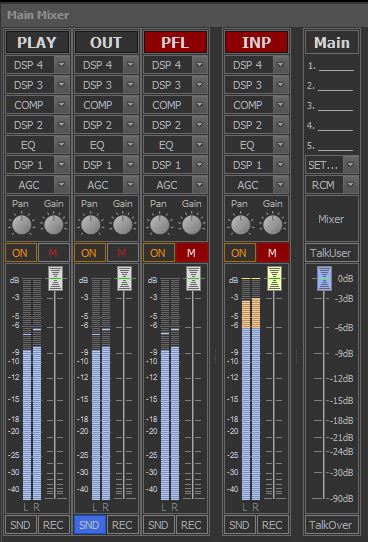Toggle the OUT channel ON switch
Viewport: 368px width, 542px height.
[x=89, y=253]
